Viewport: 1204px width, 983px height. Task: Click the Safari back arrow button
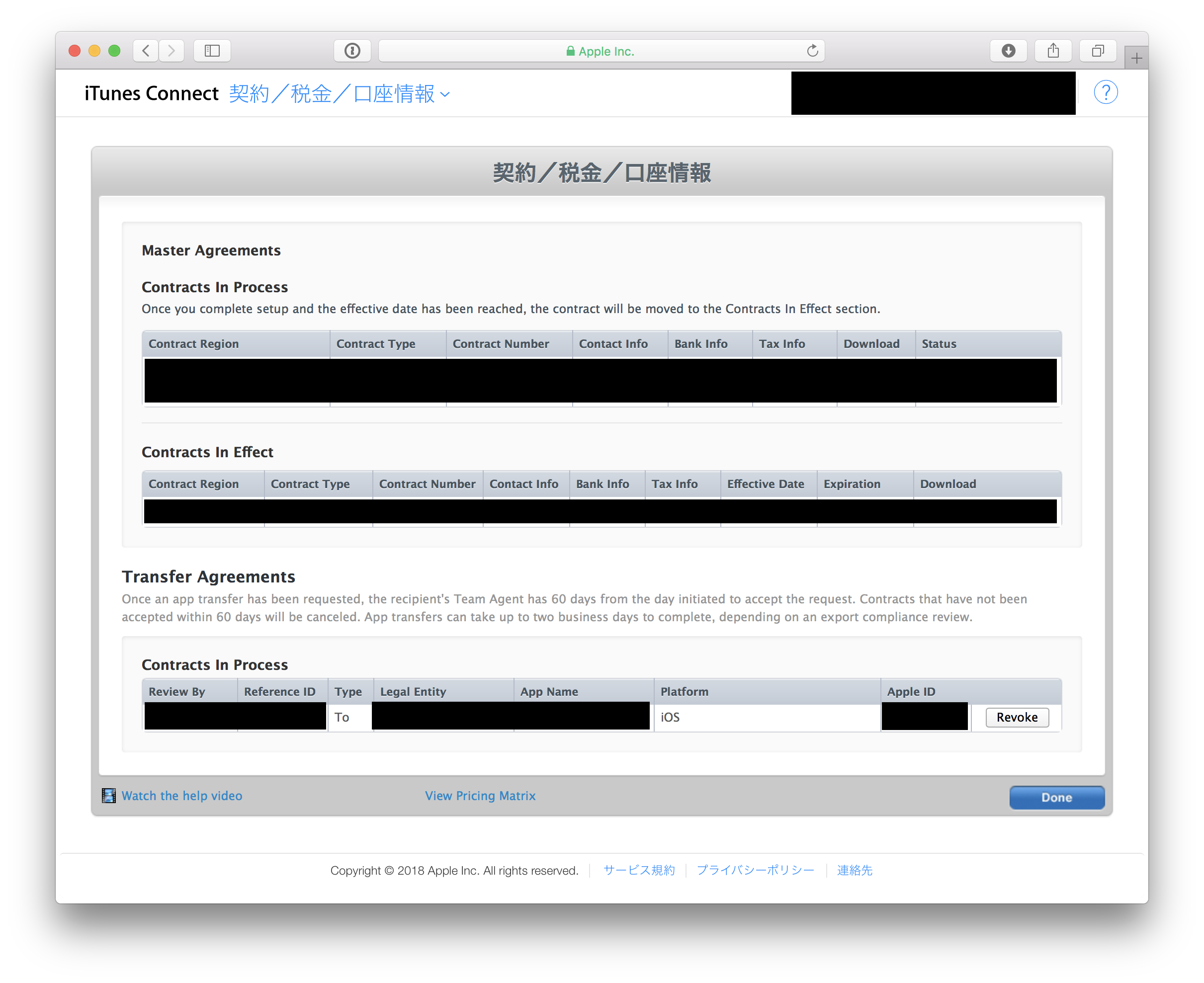(146, 51)
